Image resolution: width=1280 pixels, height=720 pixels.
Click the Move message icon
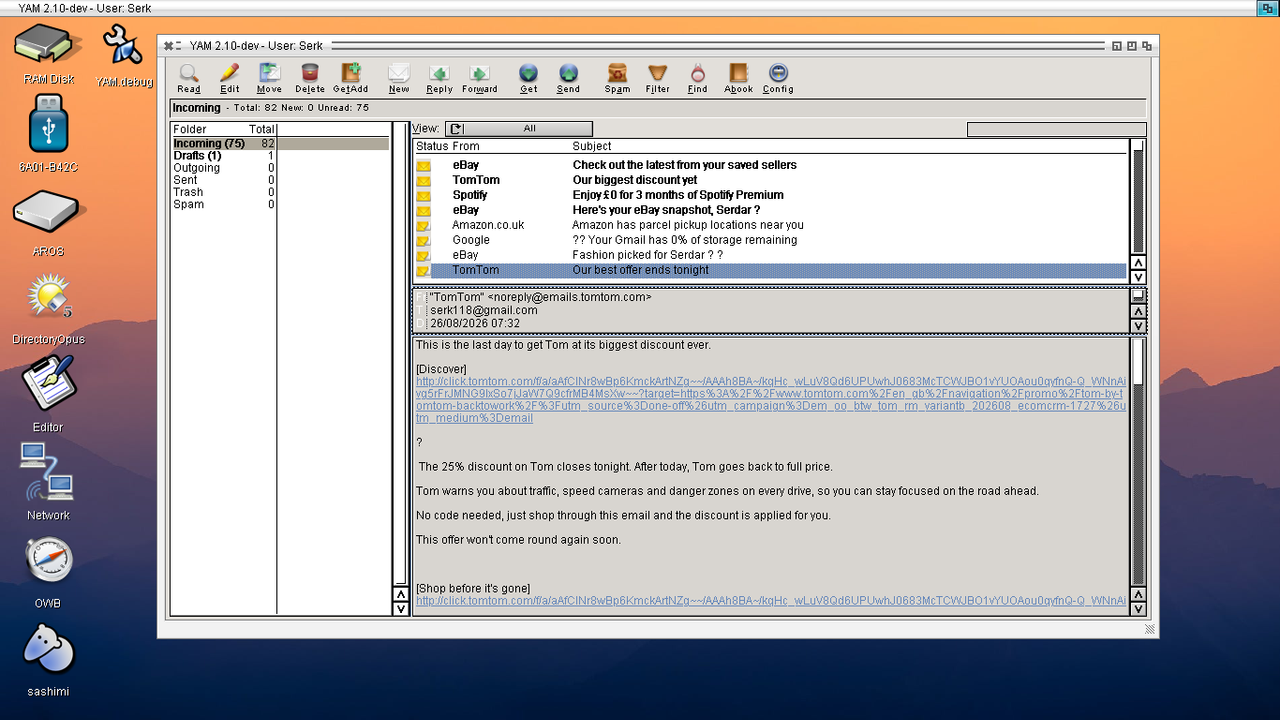point(269,78)
